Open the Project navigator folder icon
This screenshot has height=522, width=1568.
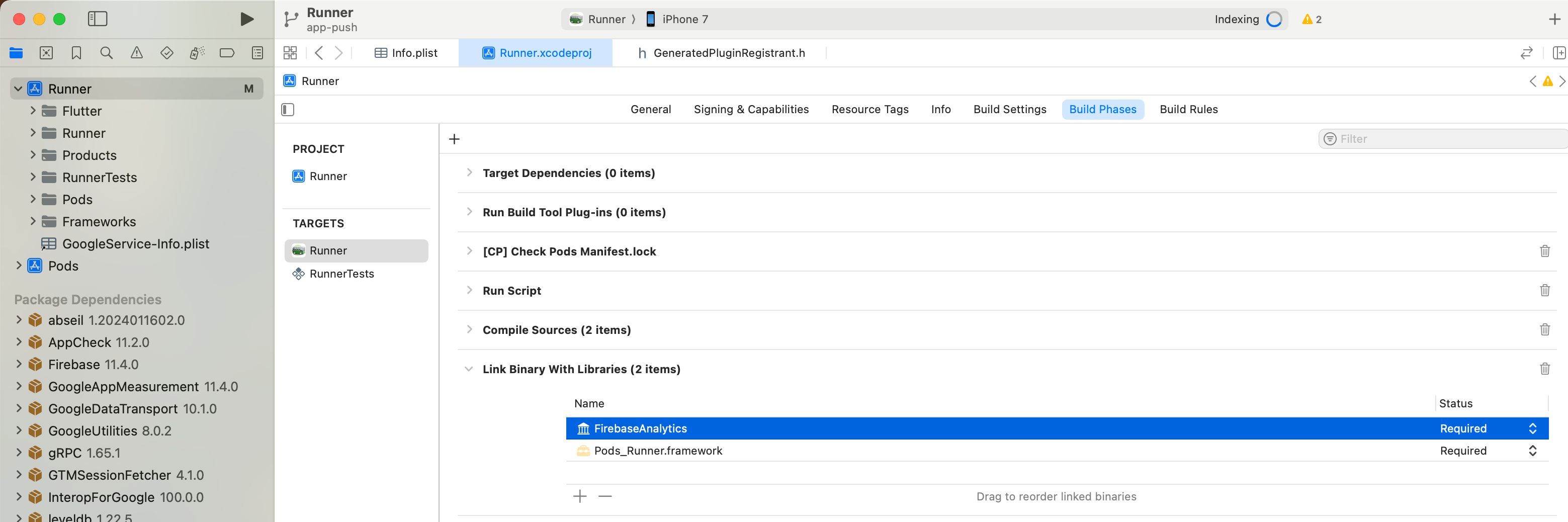pyautogui.click(x=17, y=53)
